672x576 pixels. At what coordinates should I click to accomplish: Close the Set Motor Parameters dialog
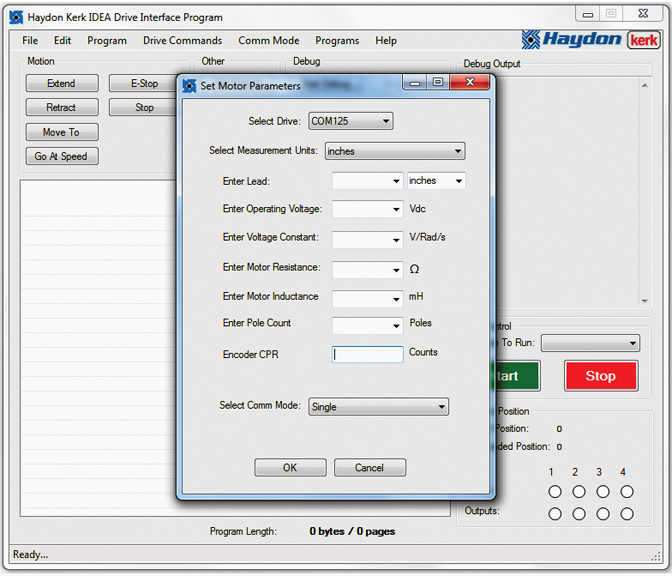point(474,83)
